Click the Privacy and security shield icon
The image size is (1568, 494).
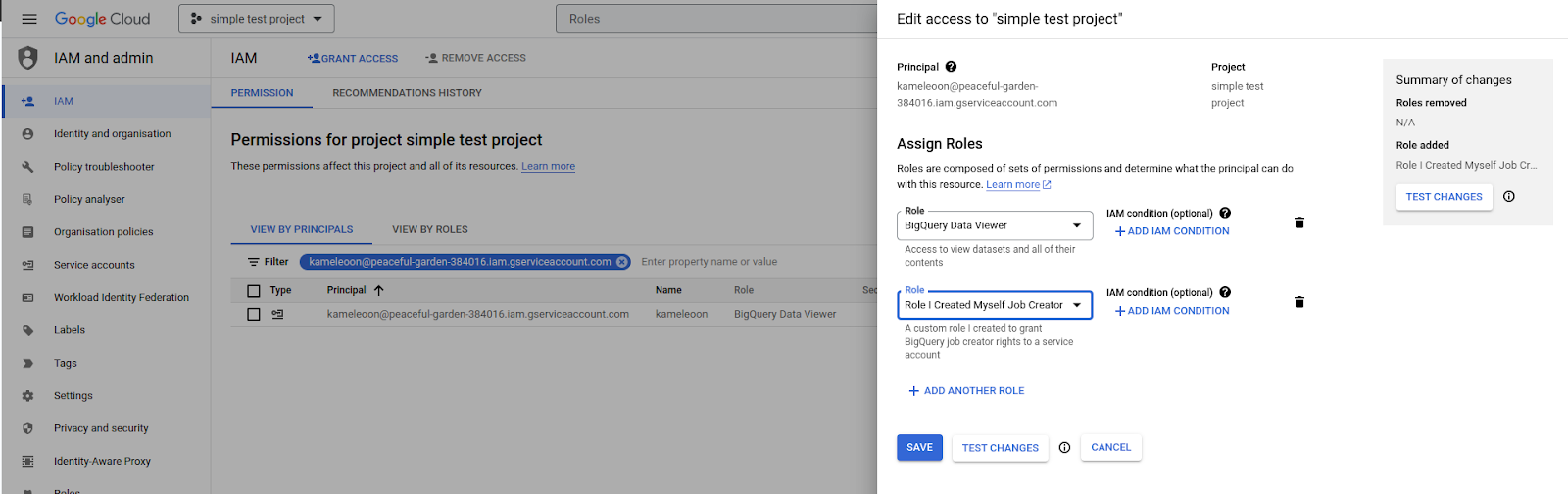pos(27,428)
